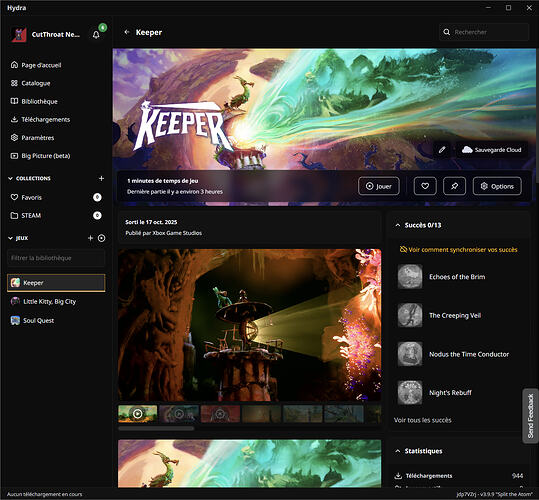Add a game with JEUX plus icon
Viewport: 539px width, 500px height.
point(90,238)
